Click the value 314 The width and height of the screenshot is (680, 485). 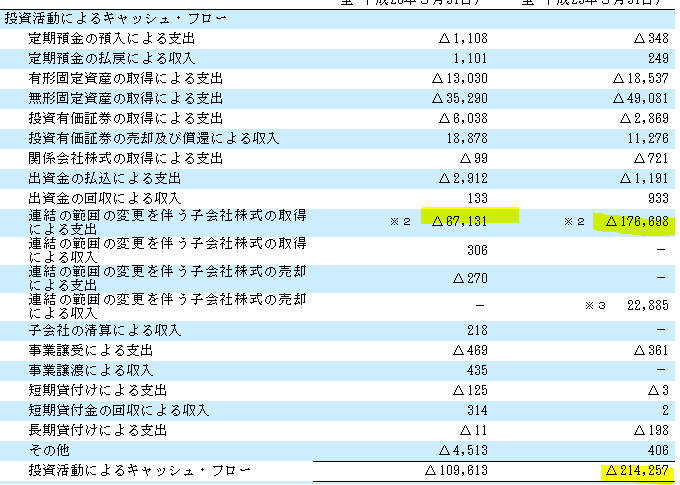tap(477, 410)
